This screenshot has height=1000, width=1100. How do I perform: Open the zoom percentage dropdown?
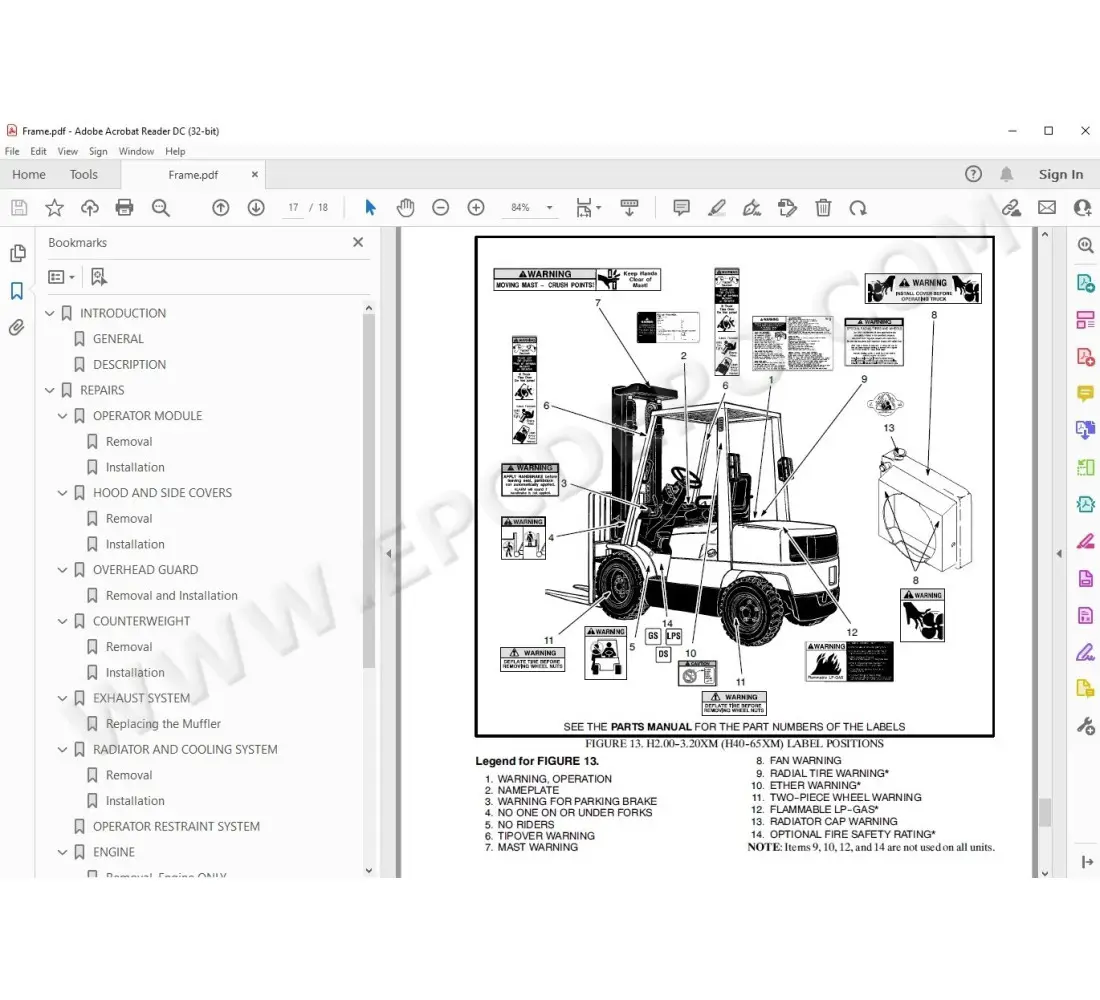coord(548,207)
